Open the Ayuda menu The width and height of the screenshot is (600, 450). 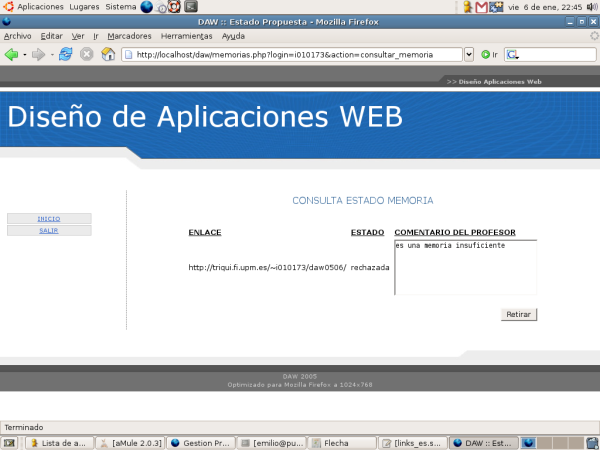(x=233, y=36)
